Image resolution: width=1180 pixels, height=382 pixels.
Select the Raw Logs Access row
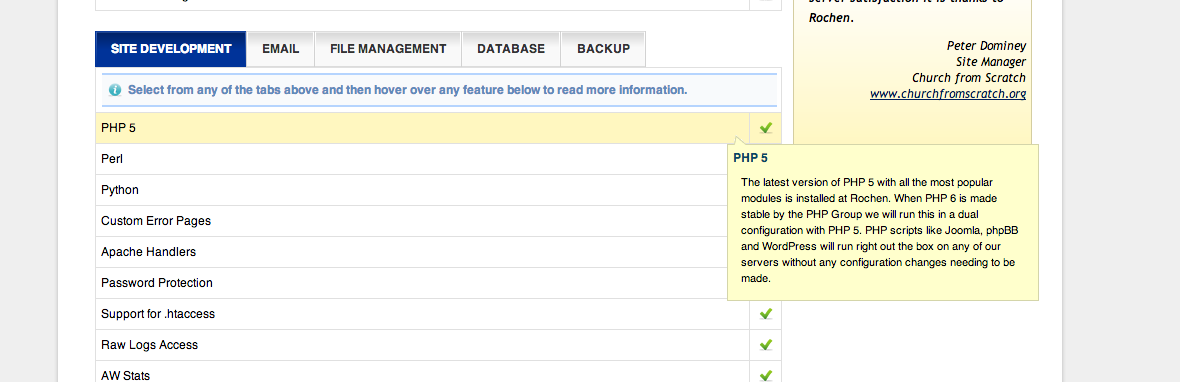pos(438,344)
